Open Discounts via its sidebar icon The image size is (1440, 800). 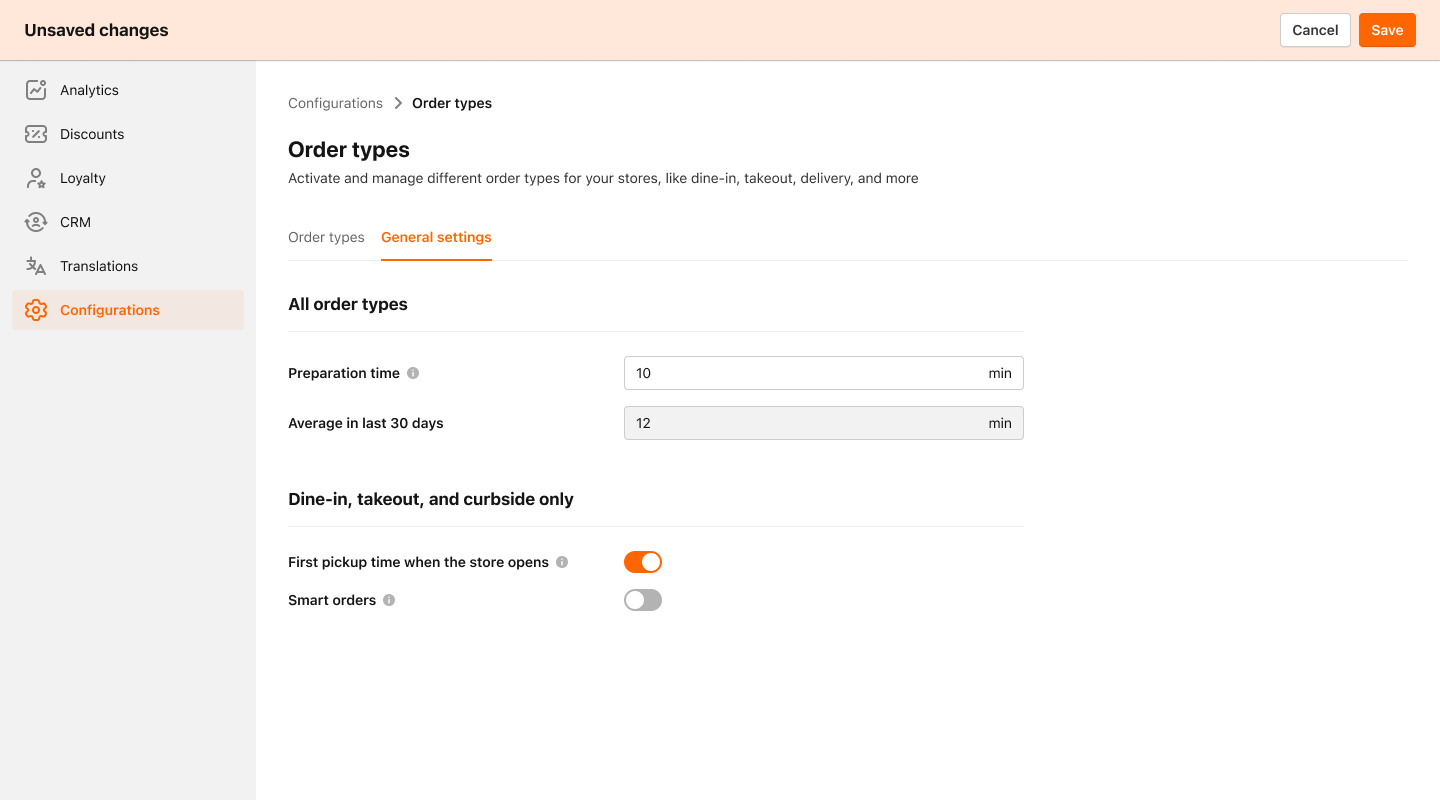(x=36, y=134)
